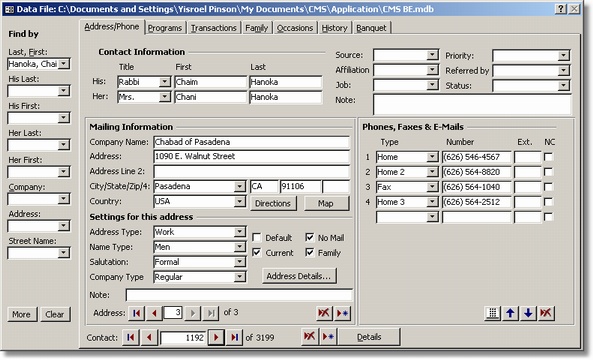593x360 pixels.
Task: Add new address record icon
Action: click(342, 313)
